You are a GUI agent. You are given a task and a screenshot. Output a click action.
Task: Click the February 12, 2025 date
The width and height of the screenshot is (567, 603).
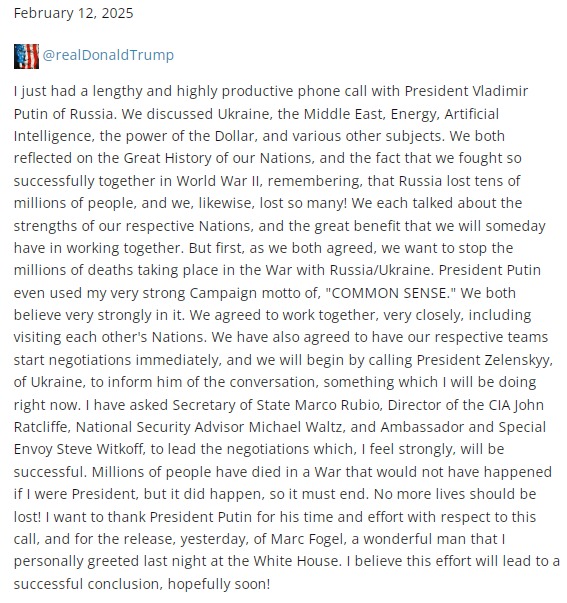tap(73, 13)
